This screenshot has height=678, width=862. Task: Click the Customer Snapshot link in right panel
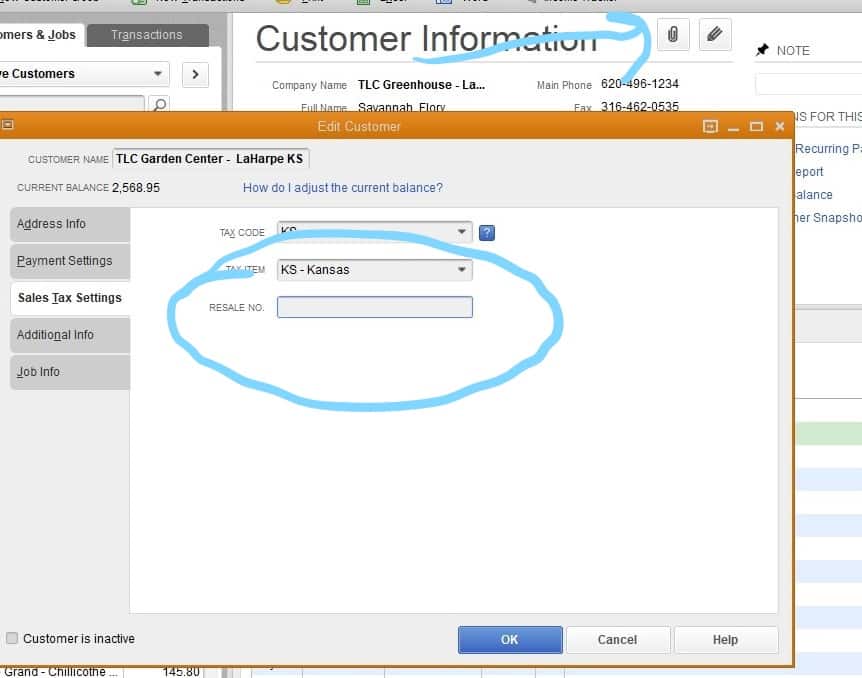828,218
